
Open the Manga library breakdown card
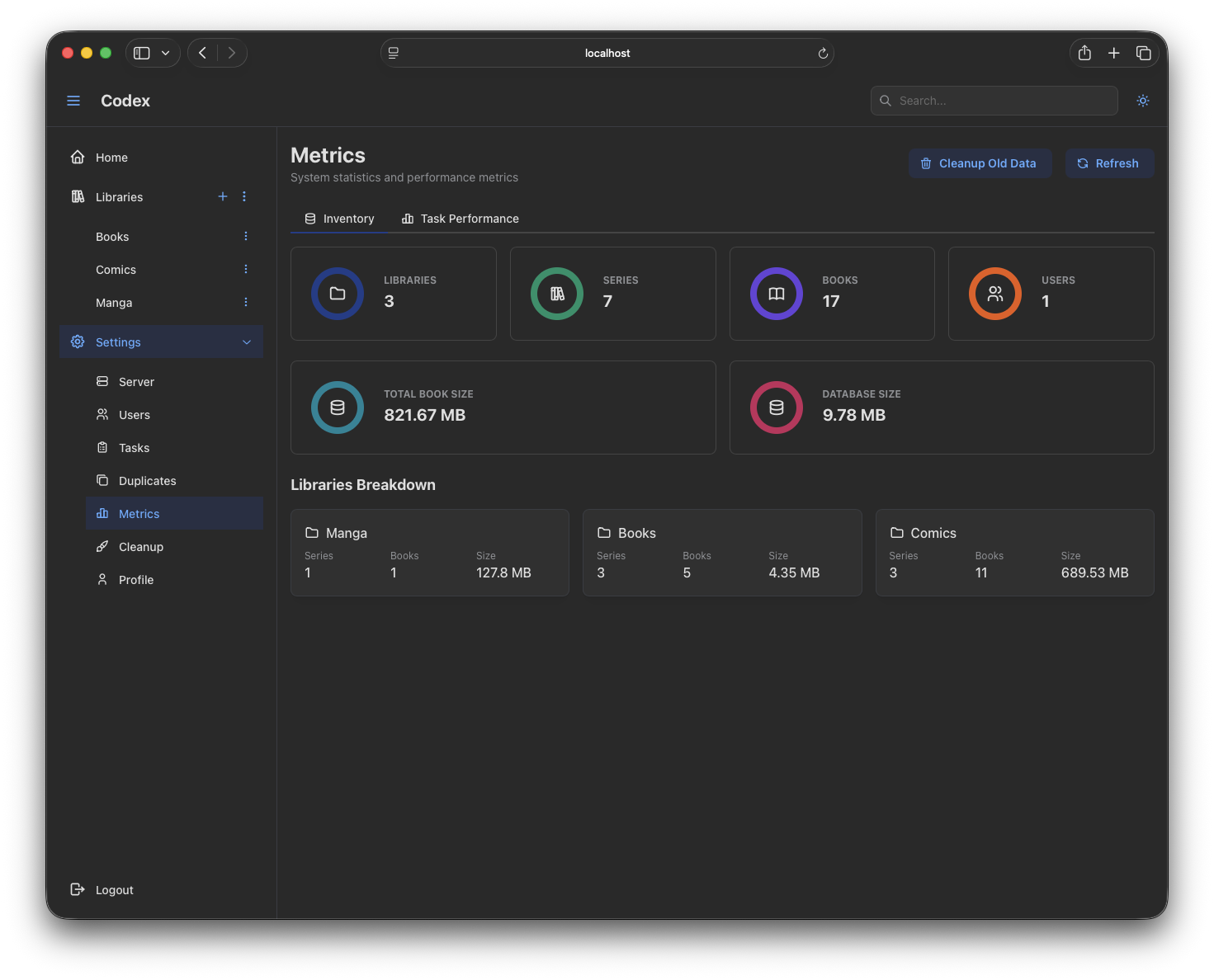(x=429, y=553)
